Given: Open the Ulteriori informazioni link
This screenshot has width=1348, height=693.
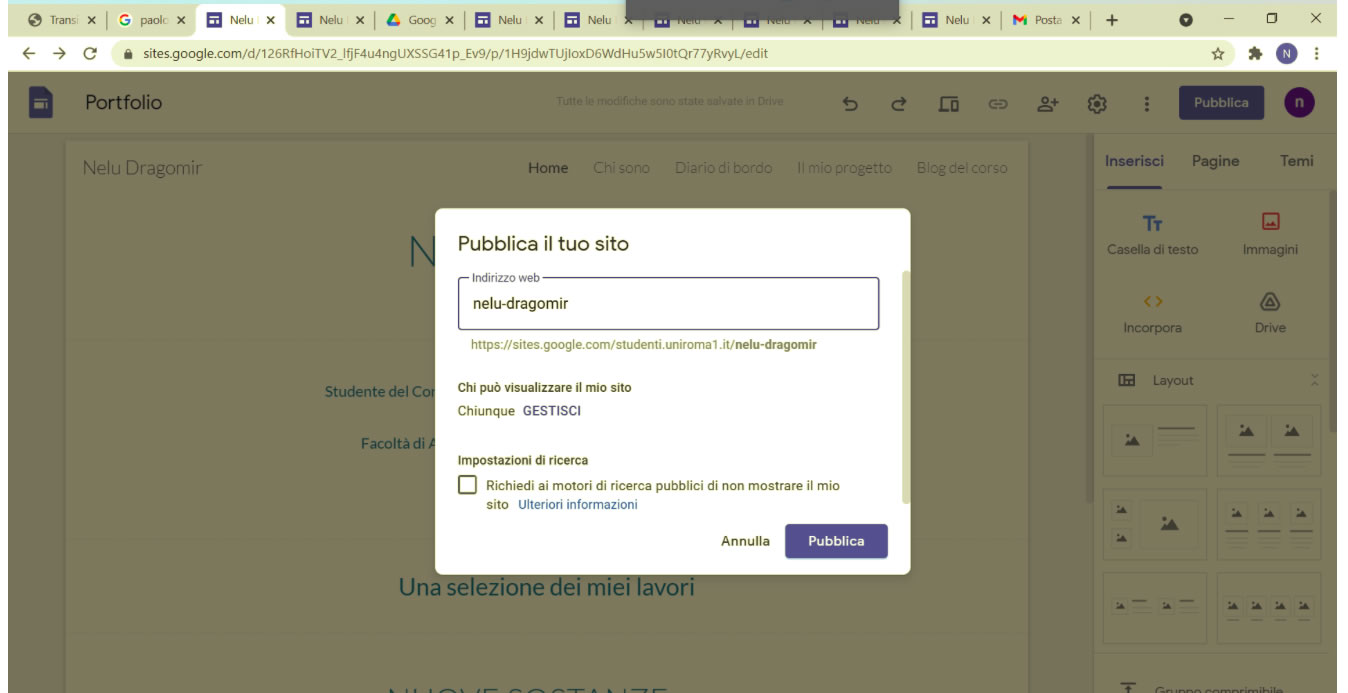Looking at the screenshot, I should pyautogui.click(x=577, y=505).
